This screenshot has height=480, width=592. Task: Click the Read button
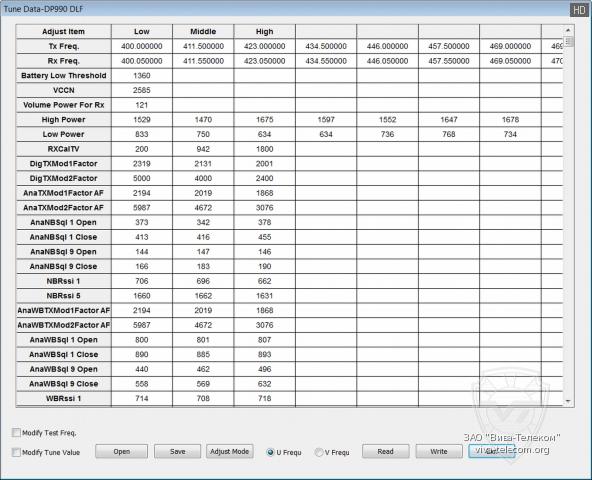(385, 451)
